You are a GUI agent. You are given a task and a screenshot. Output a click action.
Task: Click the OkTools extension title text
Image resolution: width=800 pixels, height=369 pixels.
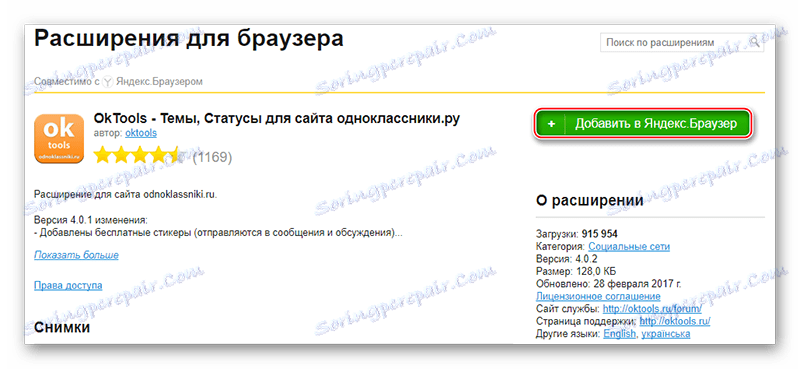277,118
